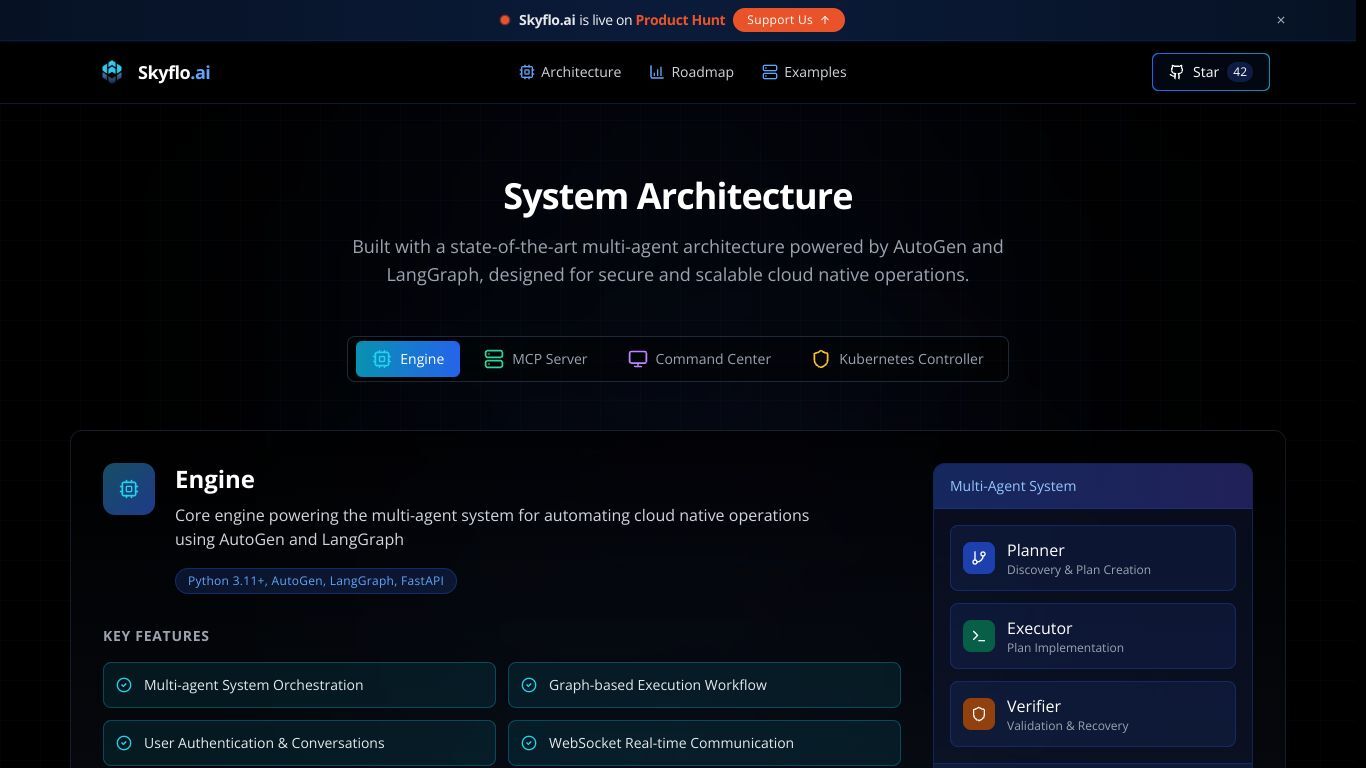Switch to the Kubernetes Controller tab
Screen dimensions: 1366x768
click(898, 359)
